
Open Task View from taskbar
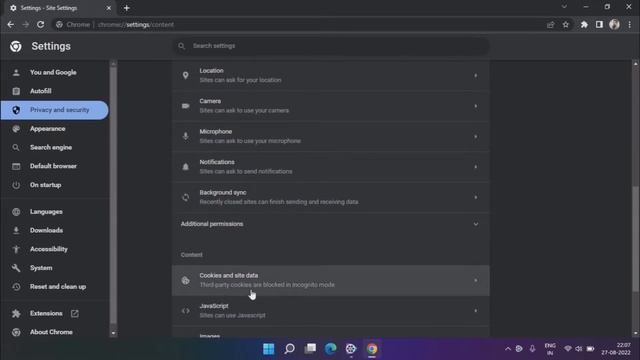(310, 349)
